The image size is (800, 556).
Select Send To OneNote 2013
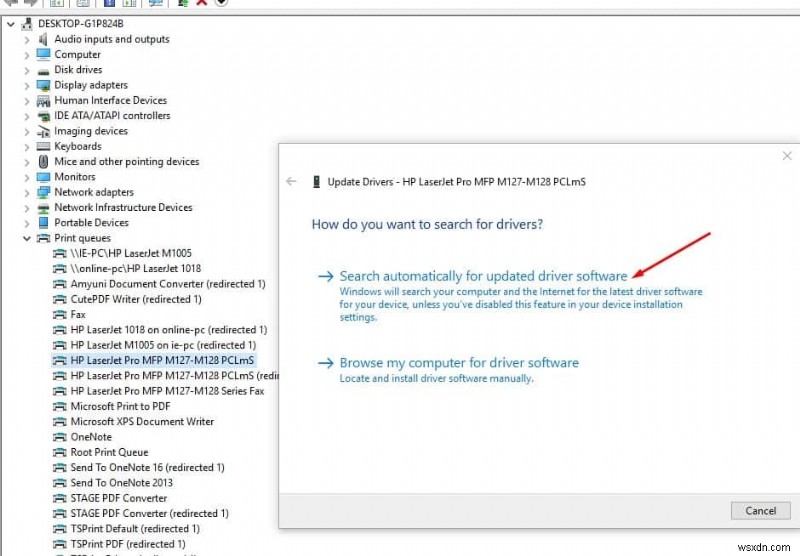tap(121, 483)
